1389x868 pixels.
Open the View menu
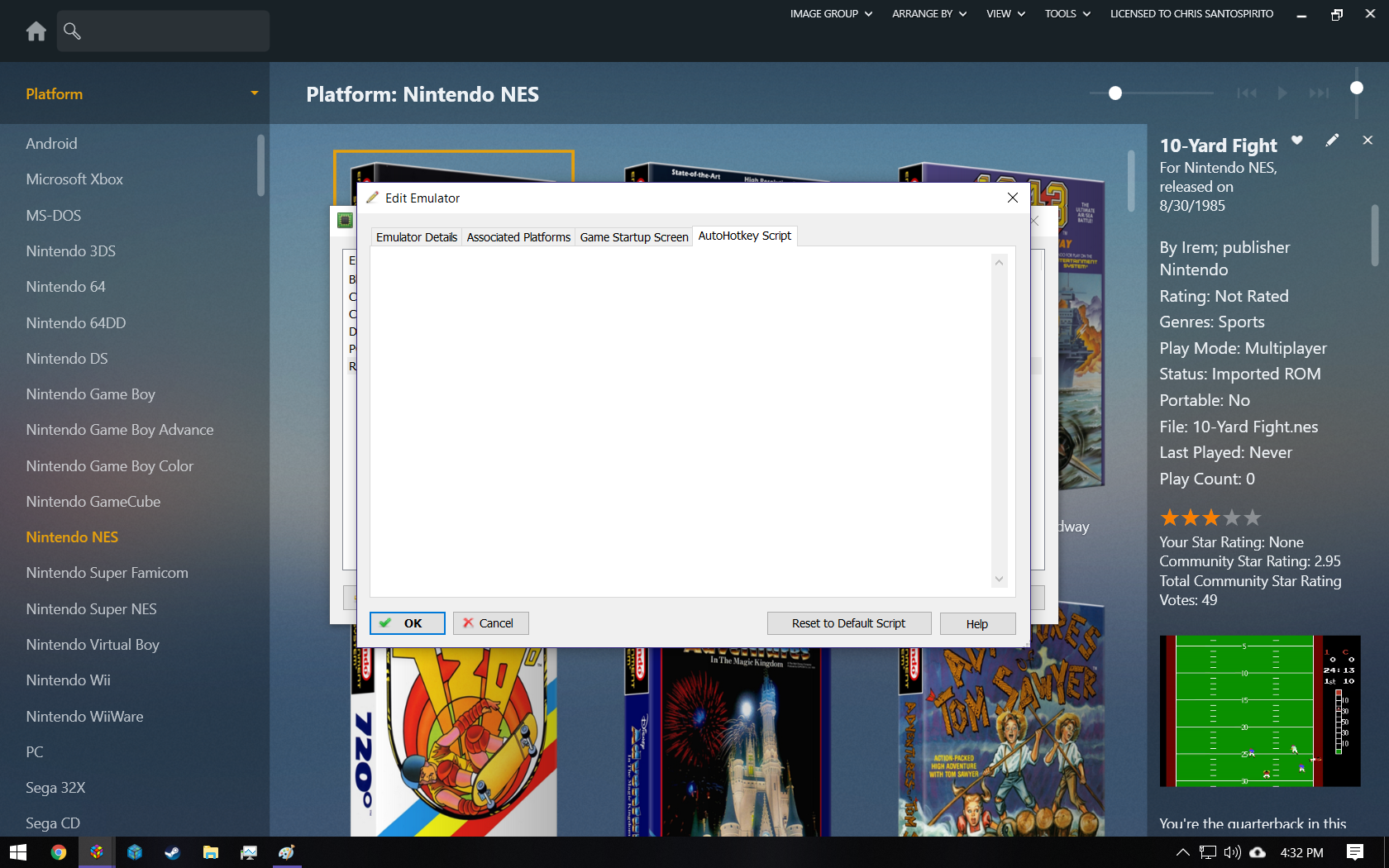click(1005, 14)
